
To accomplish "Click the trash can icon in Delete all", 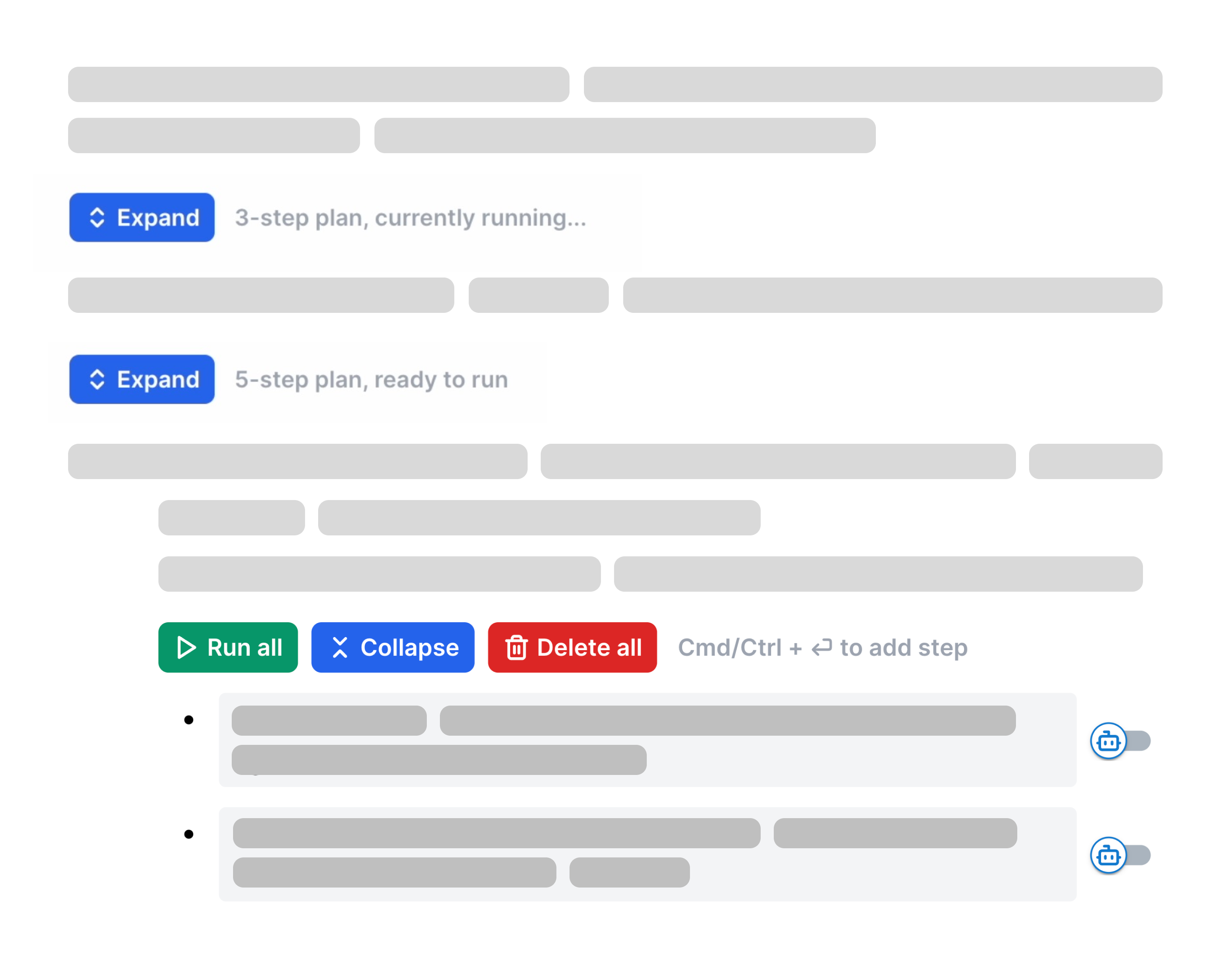I will [516, 648].
